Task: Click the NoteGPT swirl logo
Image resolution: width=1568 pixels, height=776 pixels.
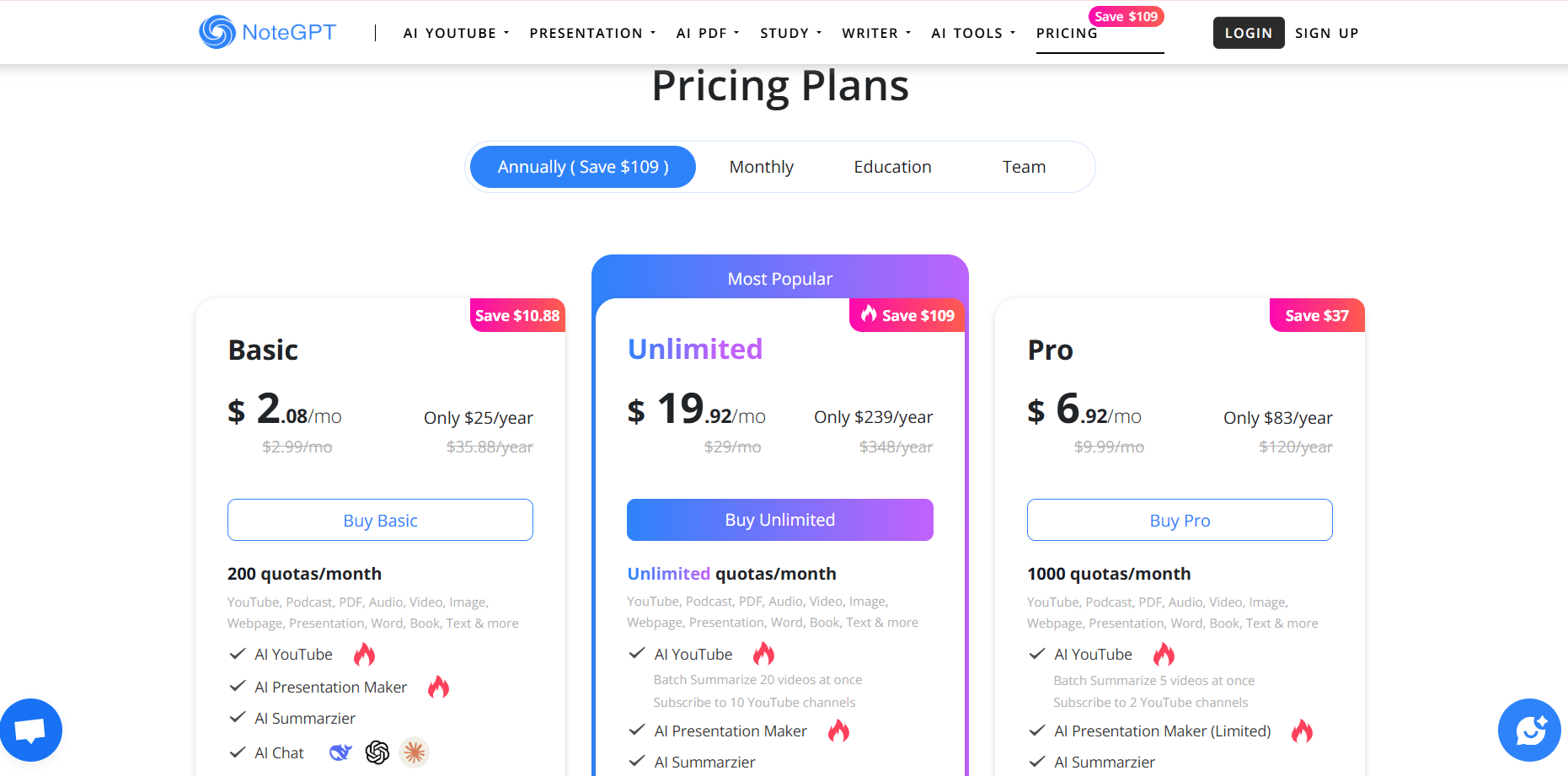Action: [217, 32]
